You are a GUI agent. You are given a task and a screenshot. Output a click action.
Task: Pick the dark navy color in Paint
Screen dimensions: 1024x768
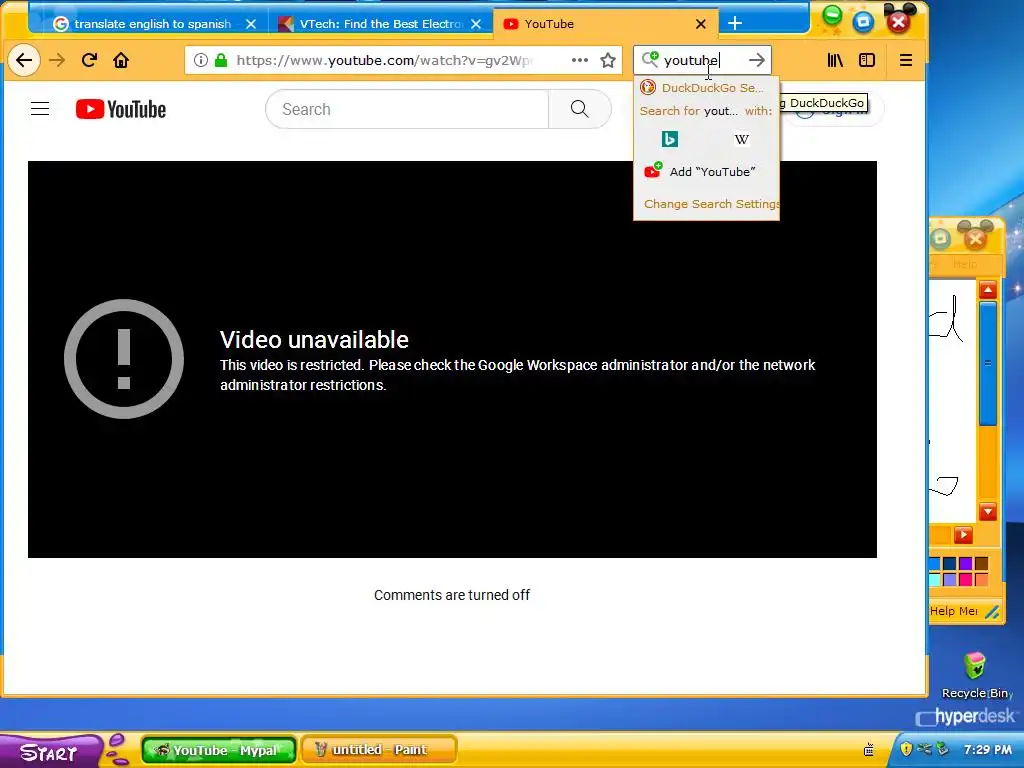pyautogui.click(x=950, y=564)
